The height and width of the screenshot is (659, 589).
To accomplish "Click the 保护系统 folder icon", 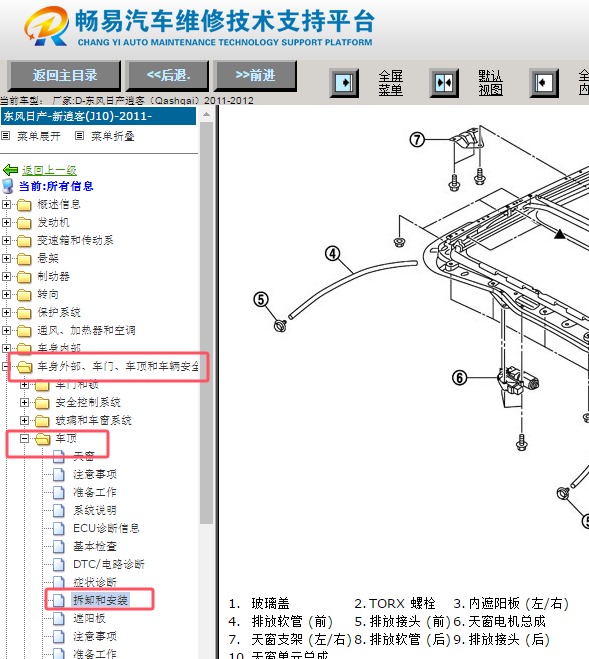I will (x=24, y=313).
